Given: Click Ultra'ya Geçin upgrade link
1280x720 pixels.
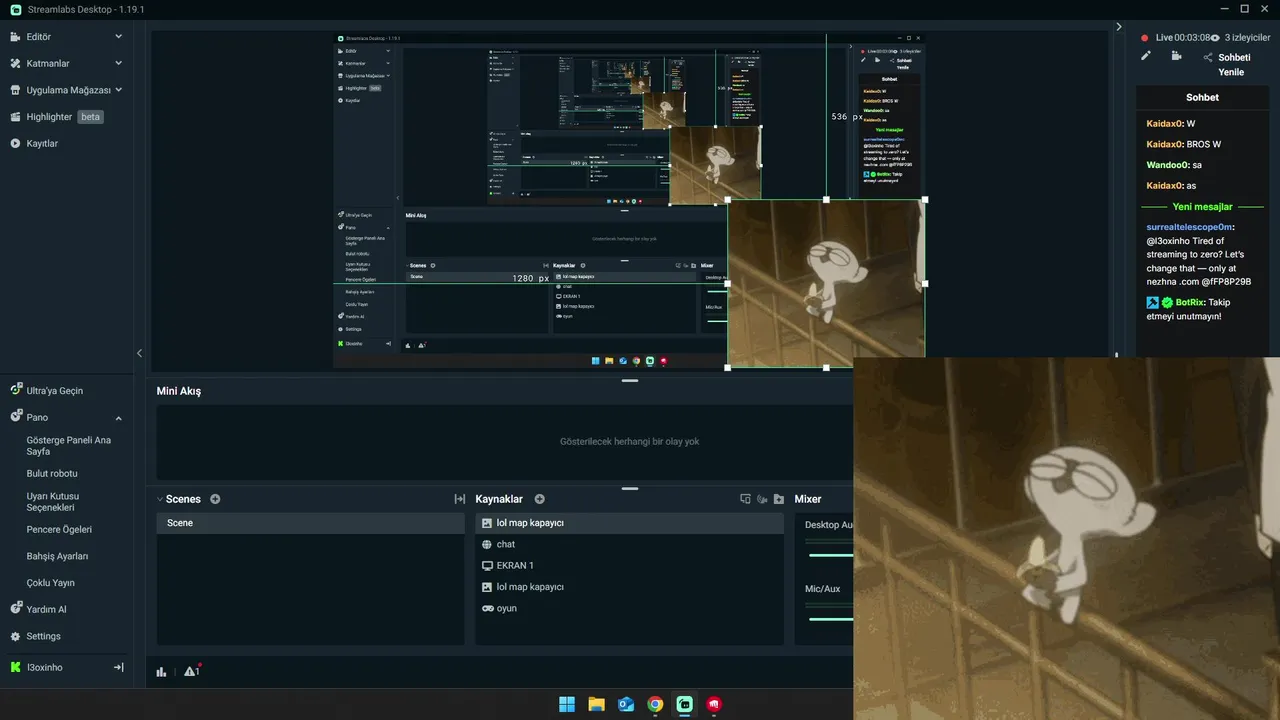Looking at the screenshot, I should pos(55,391).
